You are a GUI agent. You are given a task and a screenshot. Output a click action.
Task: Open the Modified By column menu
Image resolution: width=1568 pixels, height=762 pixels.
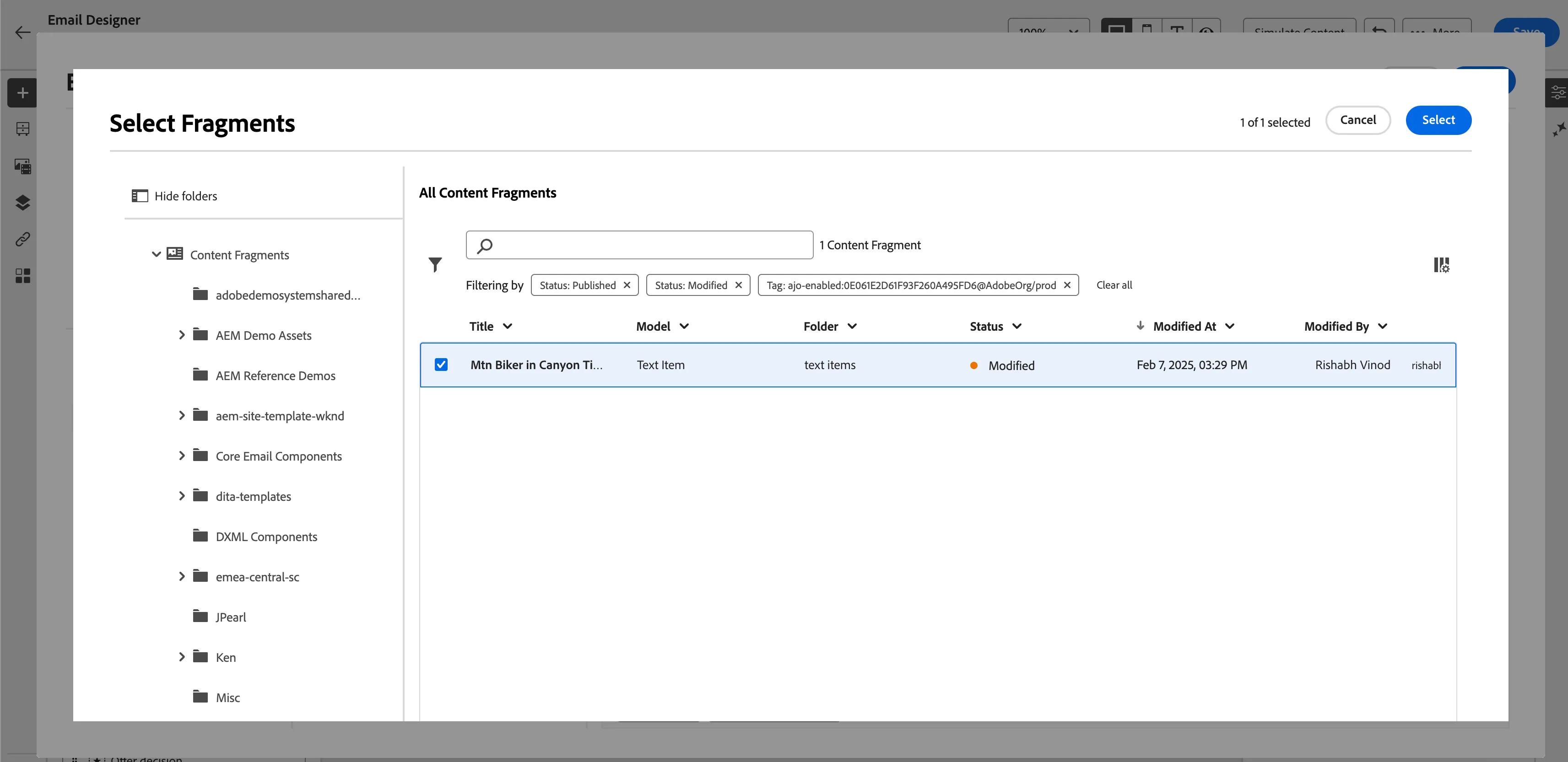click(1382, 326)
